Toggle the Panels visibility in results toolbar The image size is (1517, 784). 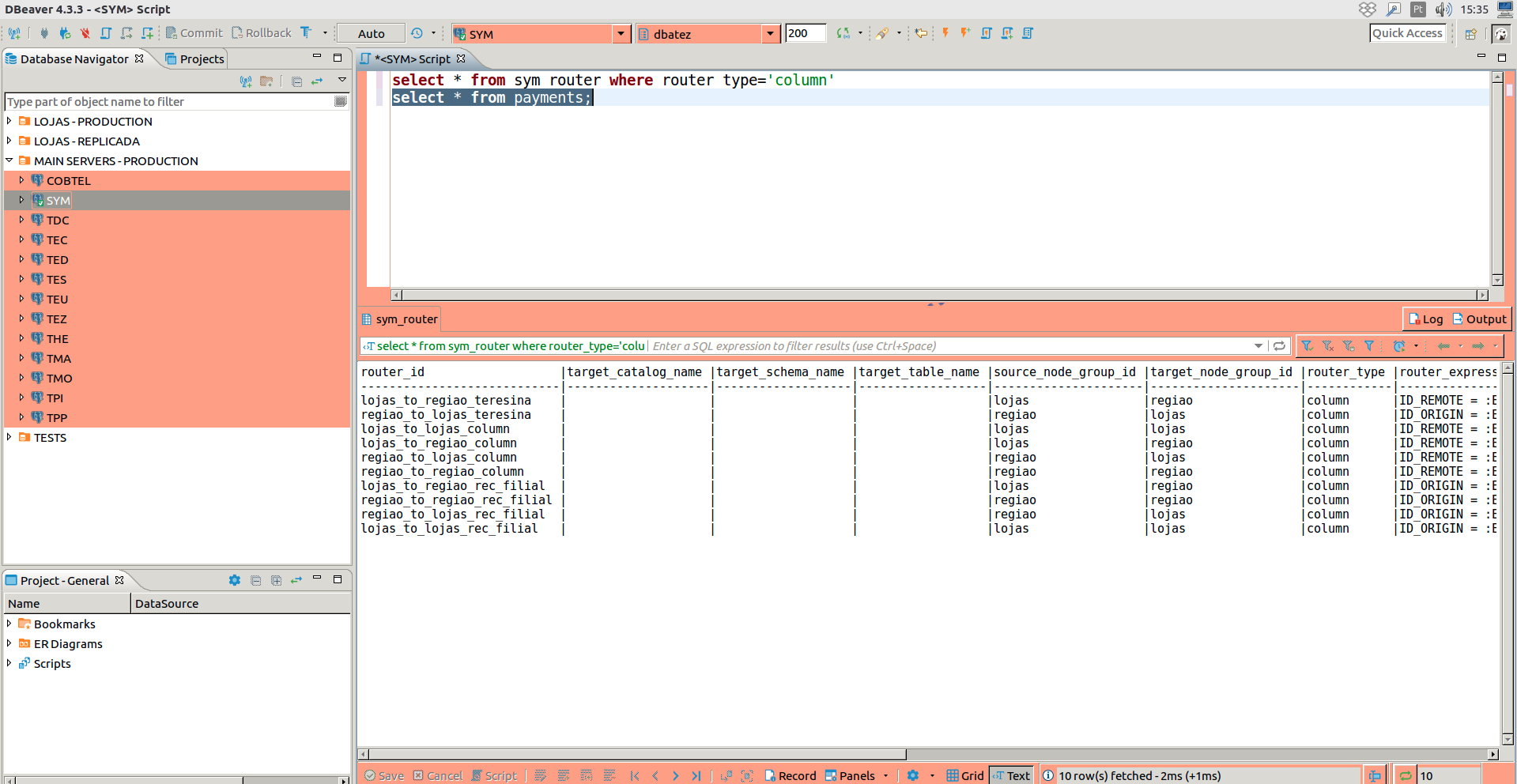pyautogui.click(x=852, y=776)
